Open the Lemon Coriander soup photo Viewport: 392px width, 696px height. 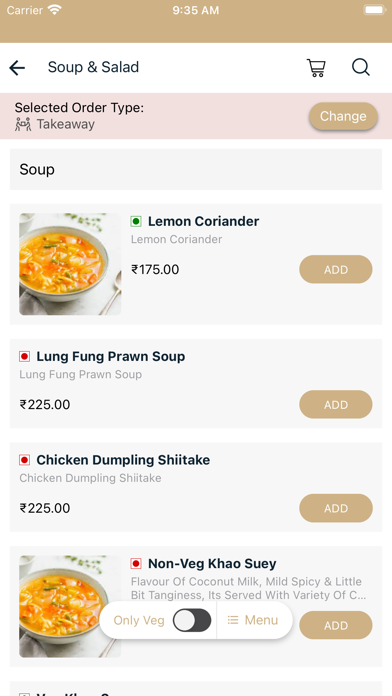click(x=70, y=264)
